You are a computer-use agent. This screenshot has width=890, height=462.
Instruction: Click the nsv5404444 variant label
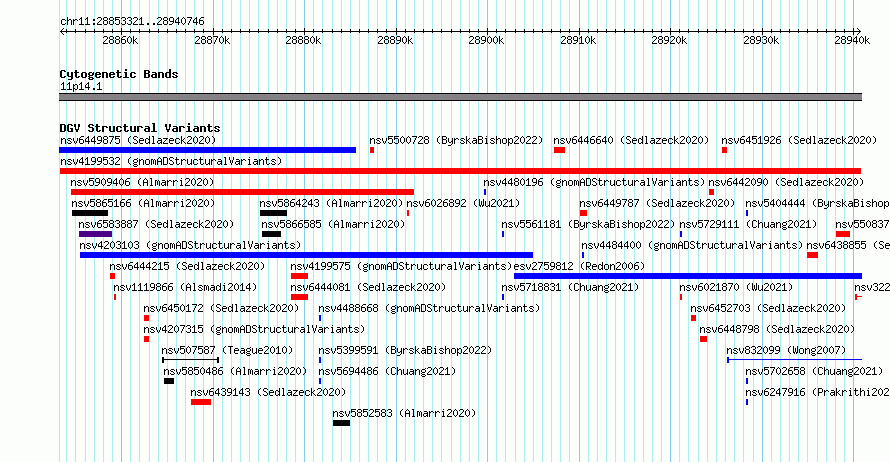tap(817, 203)
